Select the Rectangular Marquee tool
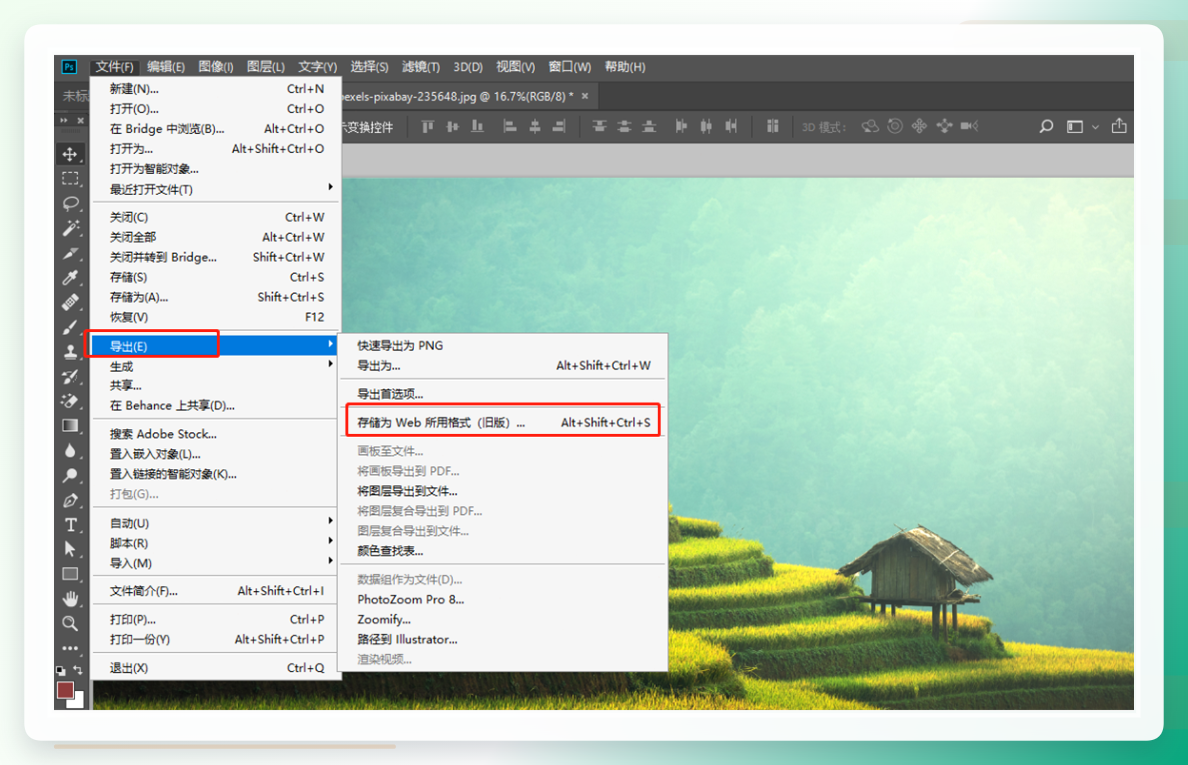 tap(70, 179)
